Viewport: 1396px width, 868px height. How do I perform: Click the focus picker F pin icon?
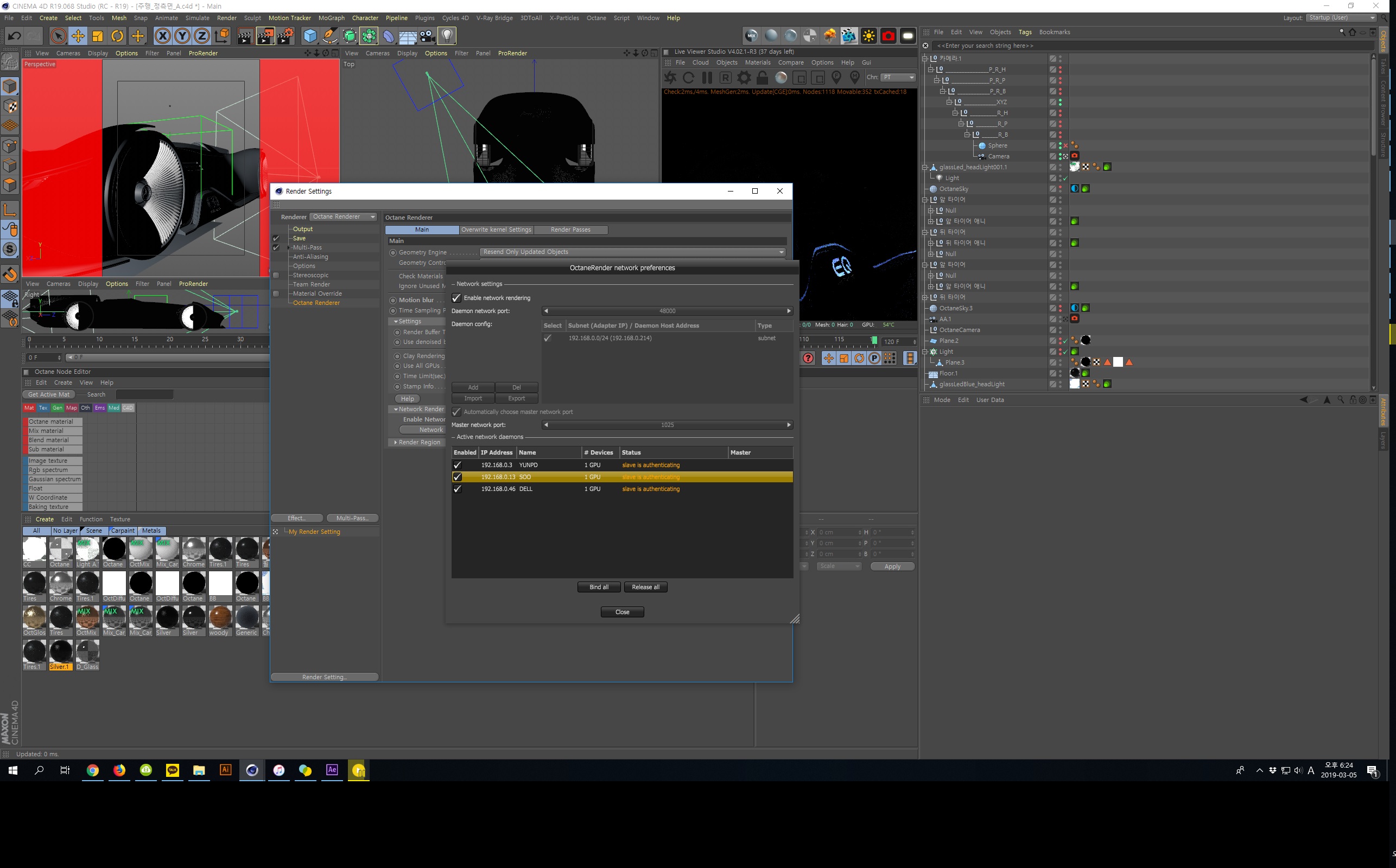pyautogui.click(x=837, y=78)
